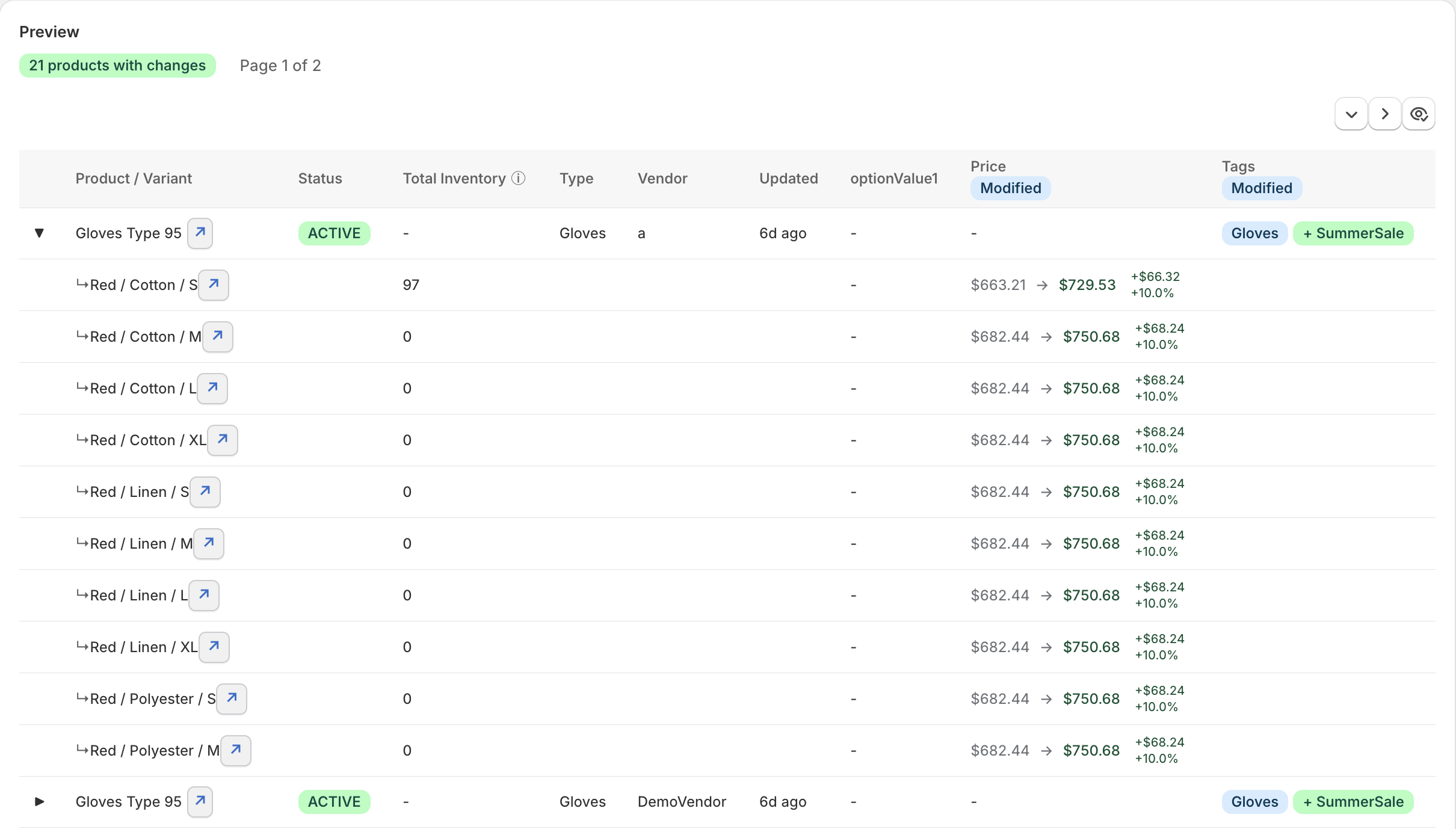Click Total Inventory info icon
The image size is (1456, 829).
(519, 179)
